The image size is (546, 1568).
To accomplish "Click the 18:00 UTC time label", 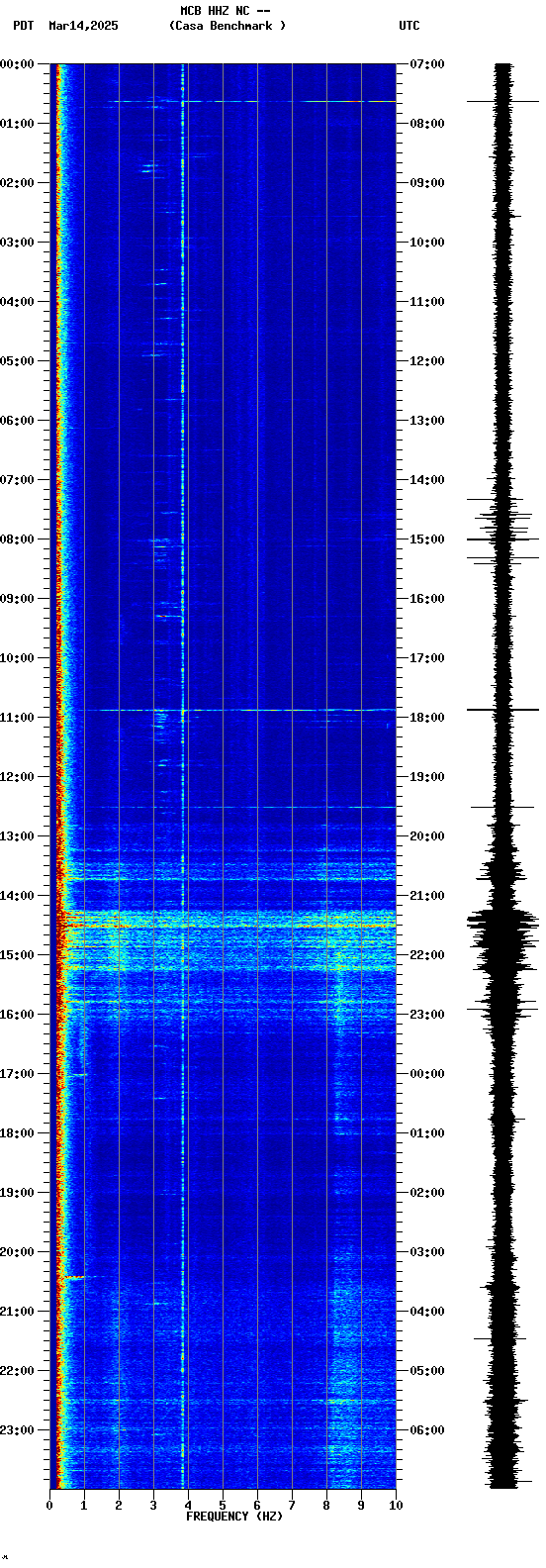I will tap(427, 718).
